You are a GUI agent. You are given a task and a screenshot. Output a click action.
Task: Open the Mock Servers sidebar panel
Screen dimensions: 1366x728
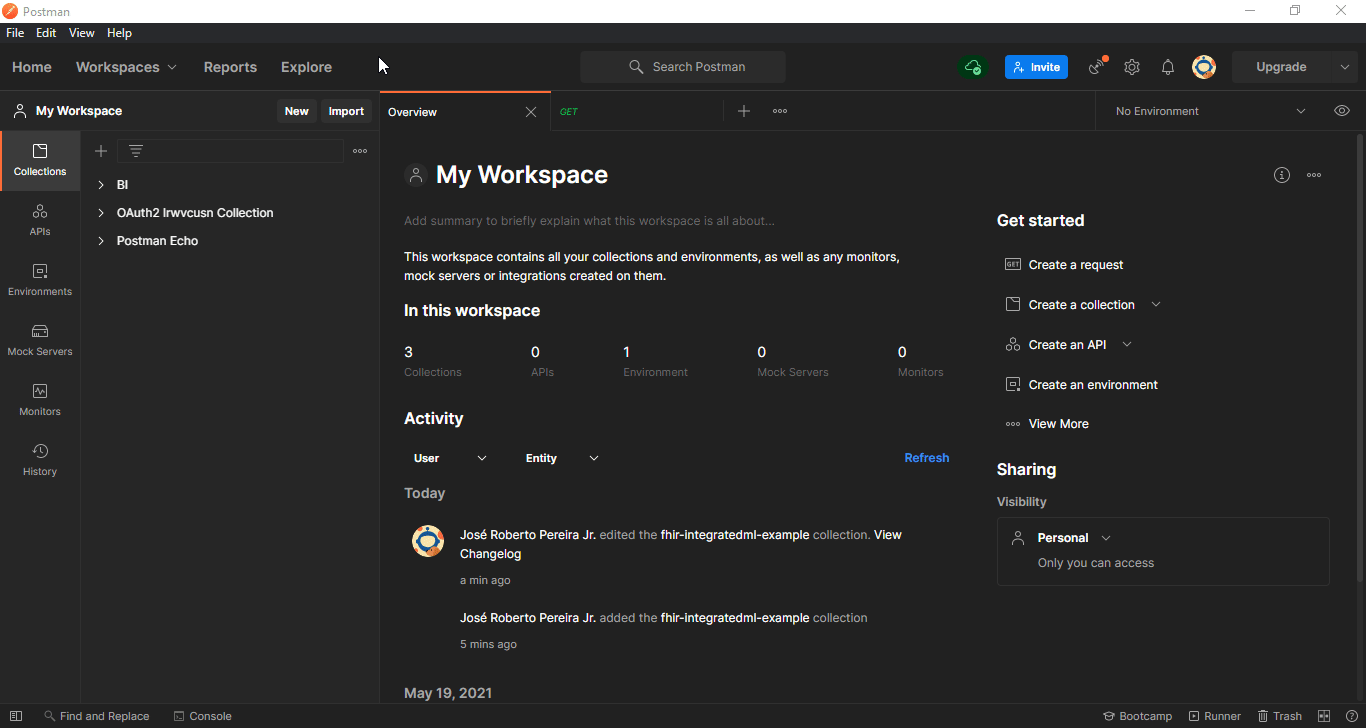coord(40,340)
